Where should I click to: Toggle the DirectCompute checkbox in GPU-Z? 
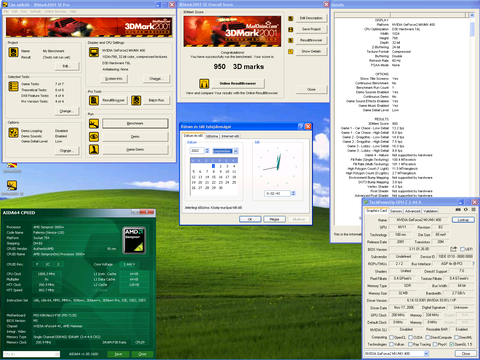[x=428, y=337]
